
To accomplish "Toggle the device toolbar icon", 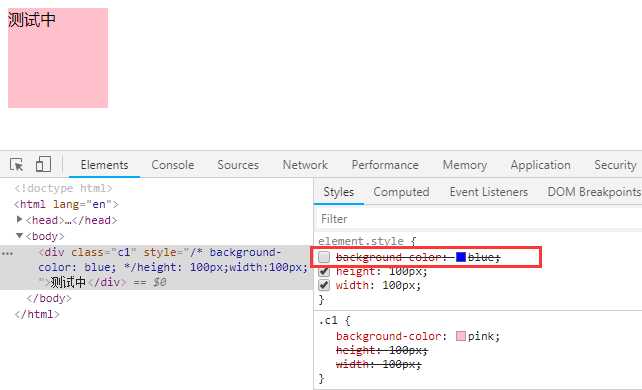I will [43, 164].
